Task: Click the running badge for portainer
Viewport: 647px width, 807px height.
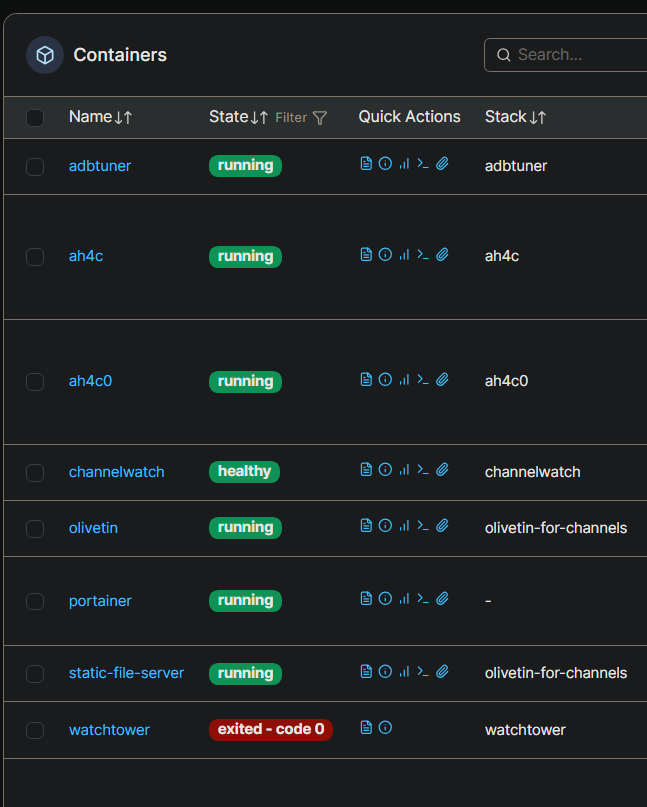Action: [x=245, y=601]
